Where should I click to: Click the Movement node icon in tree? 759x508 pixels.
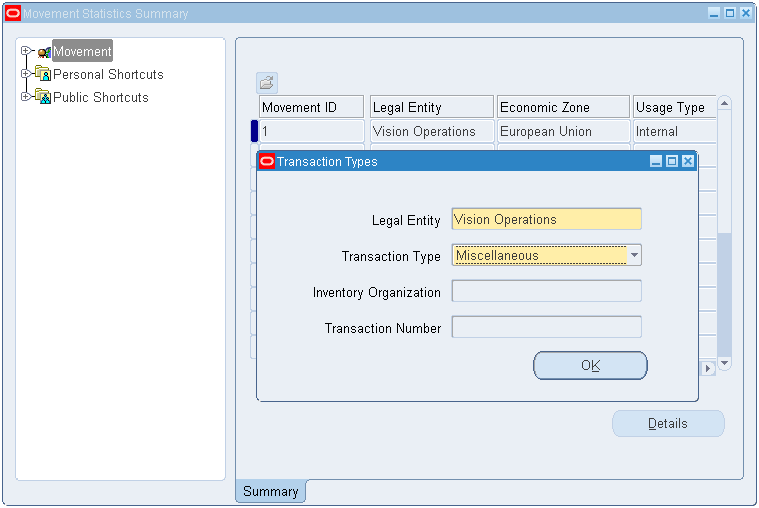pos(44,52)
